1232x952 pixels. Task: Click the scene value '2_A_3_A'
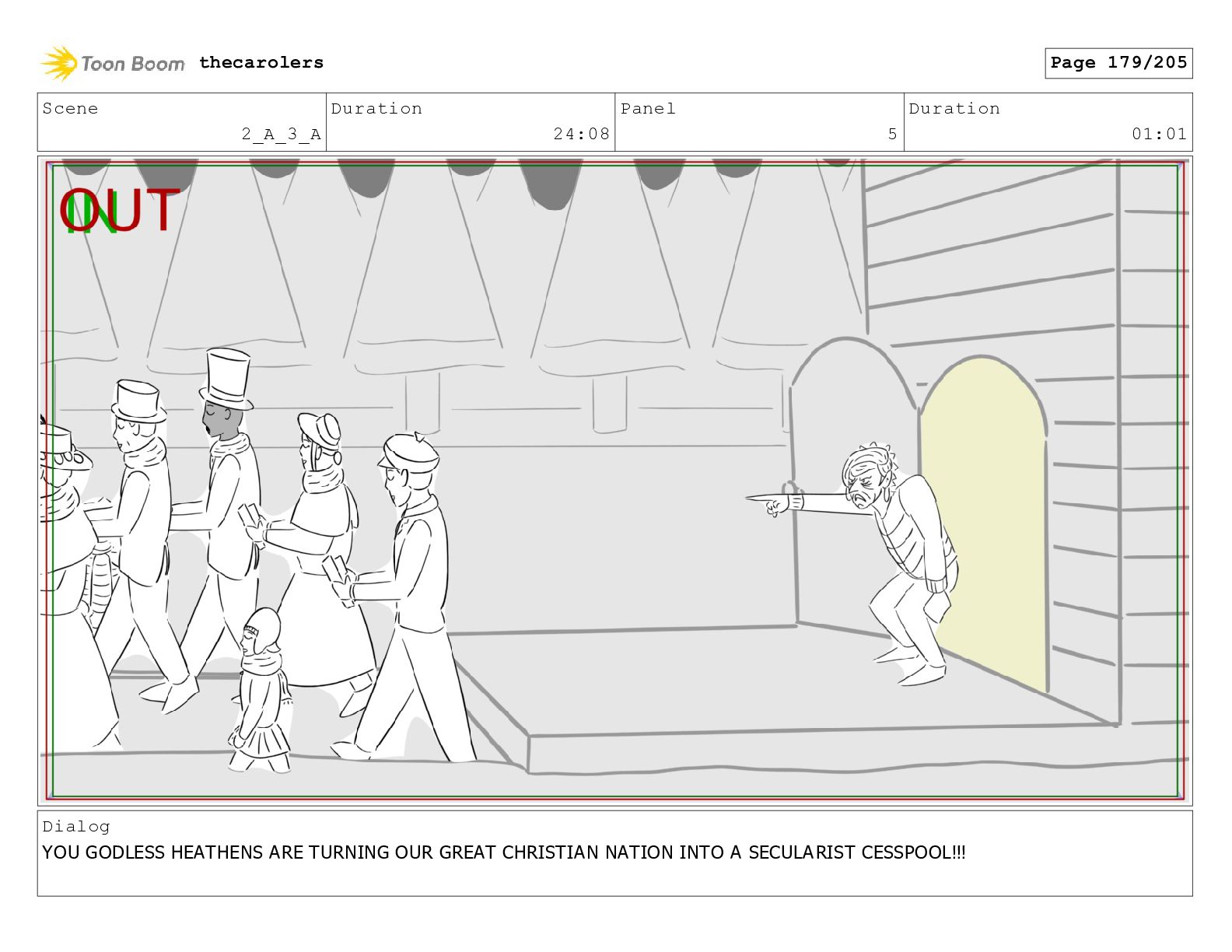(281, 134)
